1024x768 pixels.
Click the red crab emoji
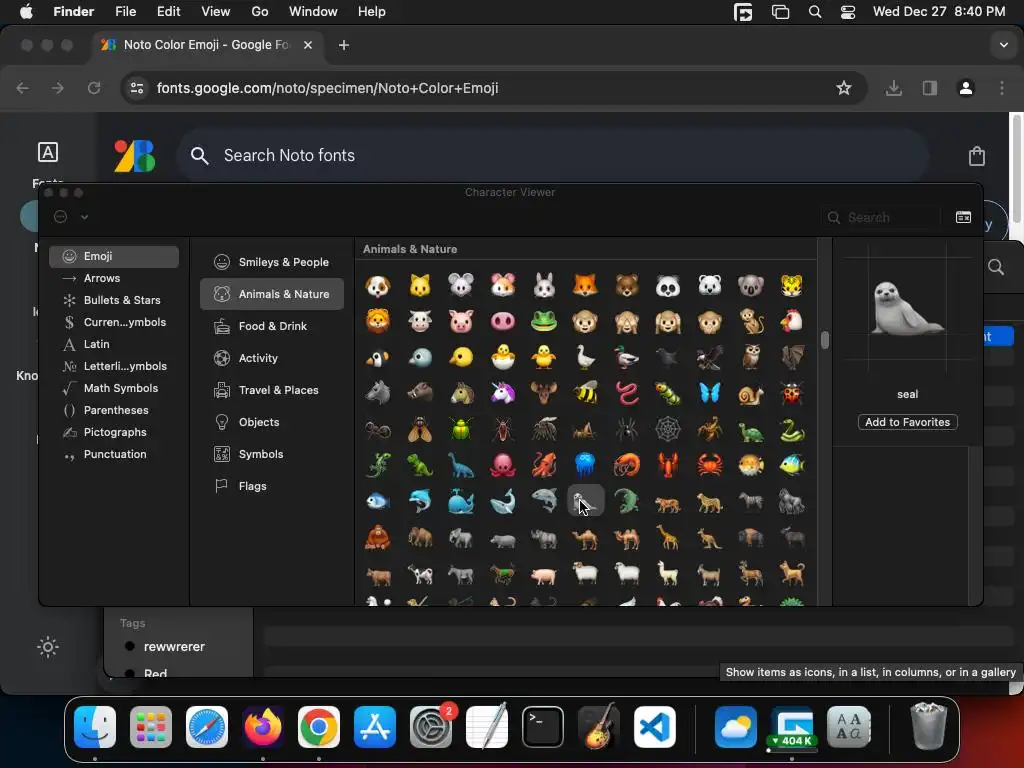click(709, 465)
